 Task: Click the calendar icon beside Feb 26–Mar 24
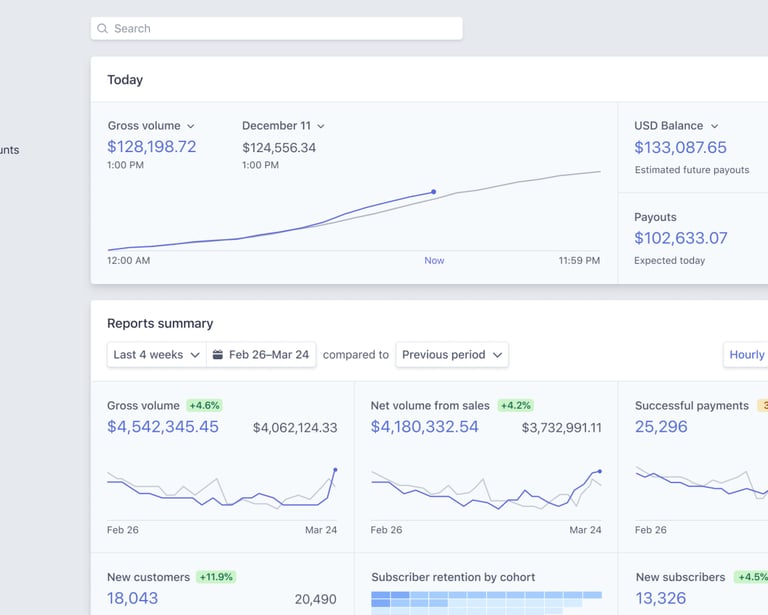coord(218,355)
